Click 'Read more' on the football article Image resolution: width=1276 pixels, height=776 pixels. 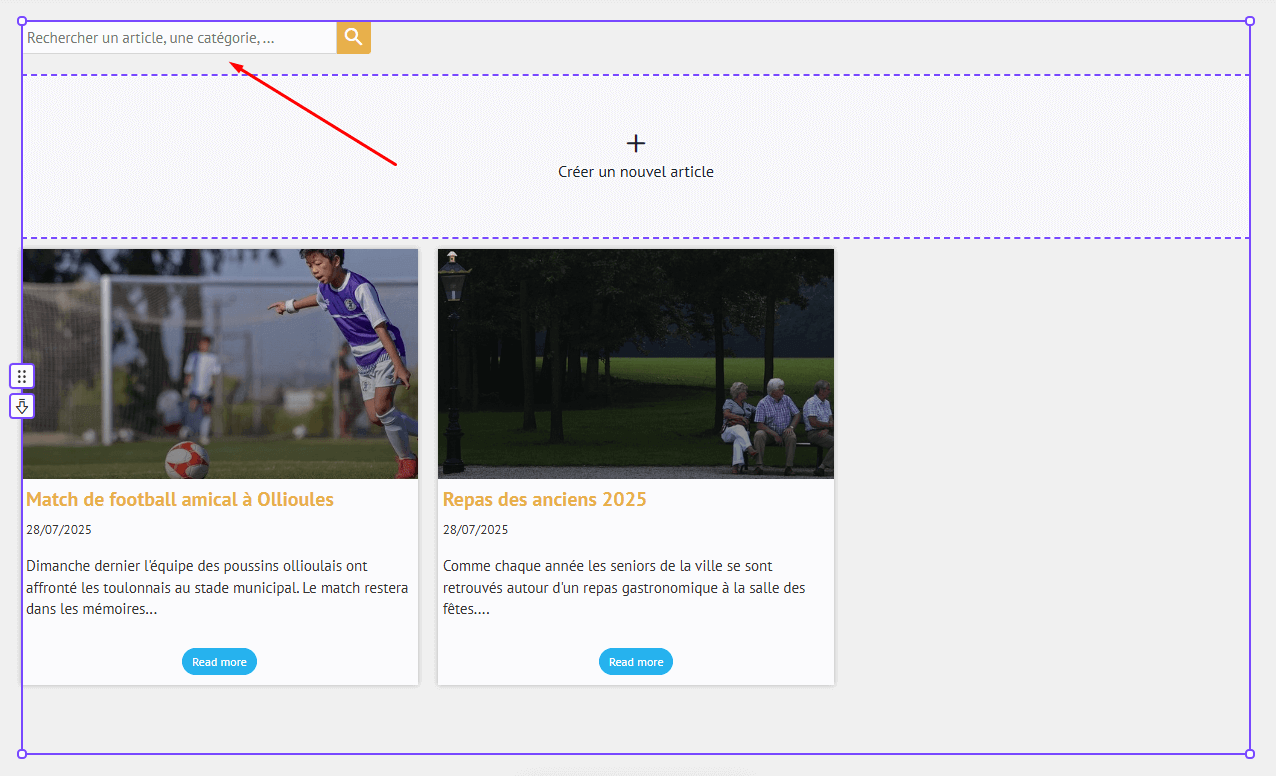click(x=219, y=661)
